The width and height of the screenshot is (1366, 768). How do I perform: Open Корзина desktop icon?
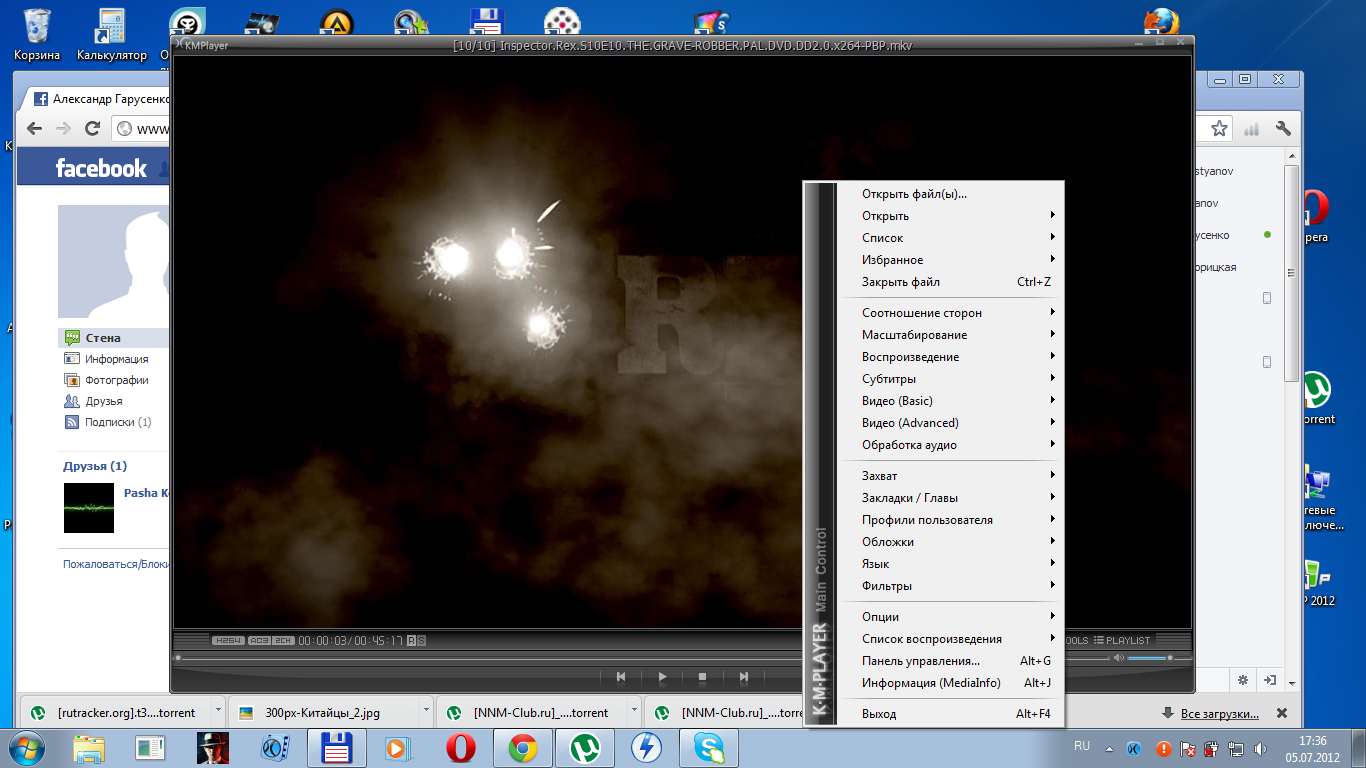coord(37,35)
